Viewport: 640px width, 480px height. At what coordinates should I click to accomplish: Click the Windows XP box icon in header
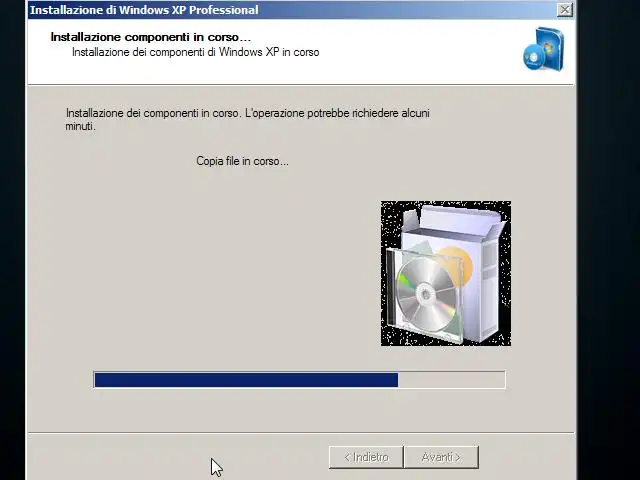543,49
